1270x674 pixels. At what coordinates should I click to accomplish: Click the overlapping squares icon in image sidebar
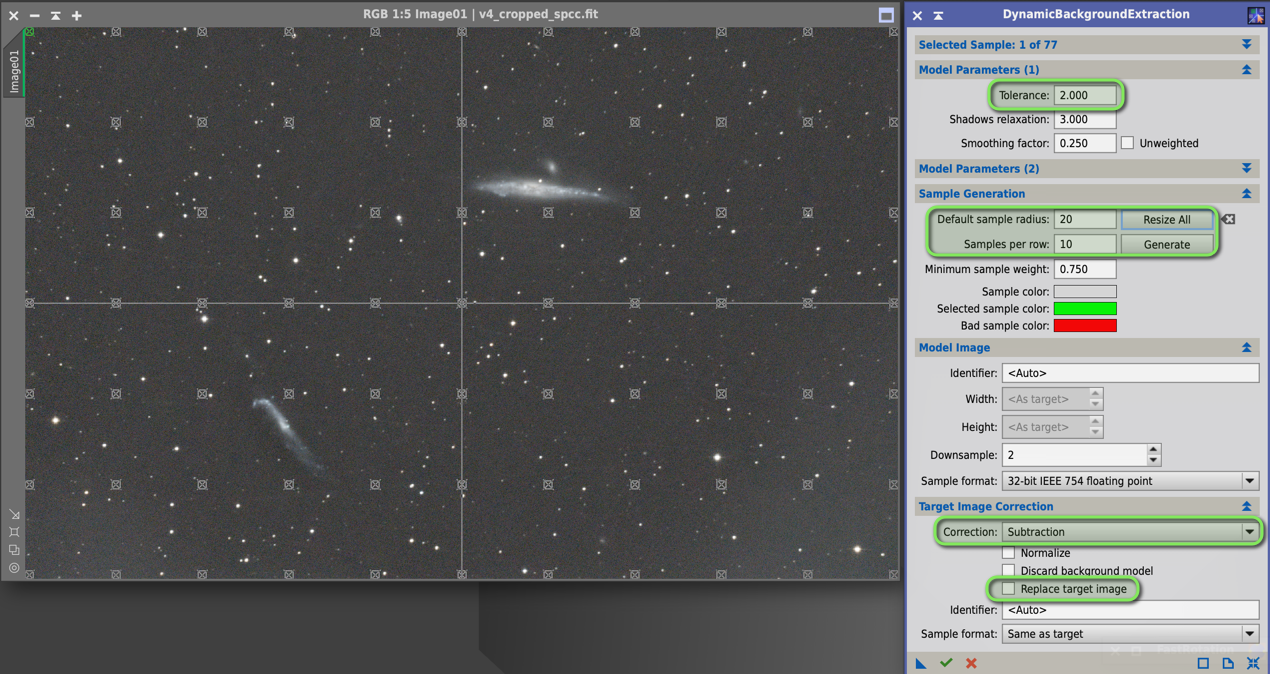click(14, 550)
